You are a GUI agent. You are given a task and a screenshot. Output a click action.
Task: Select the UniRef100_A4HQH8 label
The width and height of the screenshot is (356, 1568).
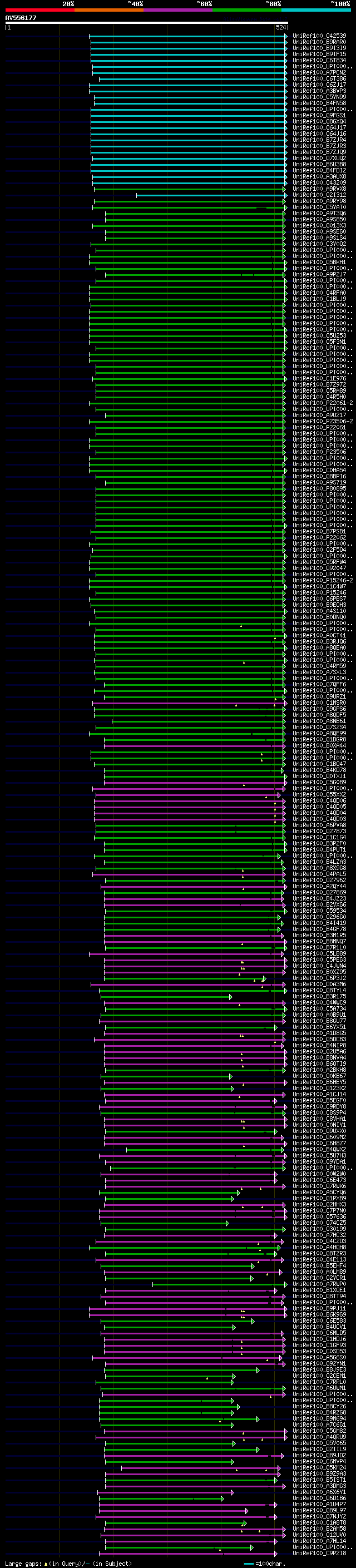319,1247
